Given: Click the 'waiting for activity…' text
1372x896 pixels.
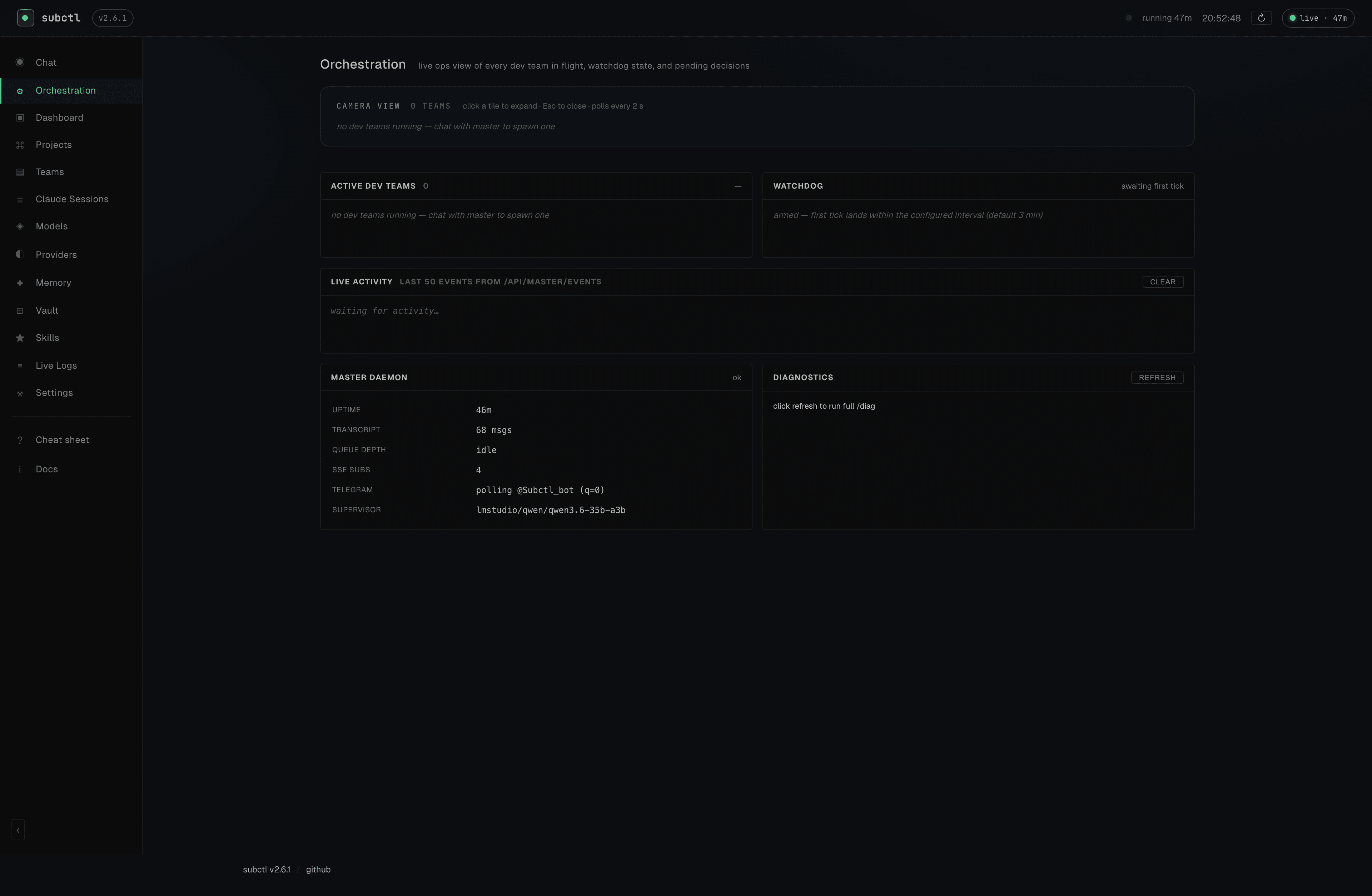Looking at the screenshot, I should [x=384, y=311].
